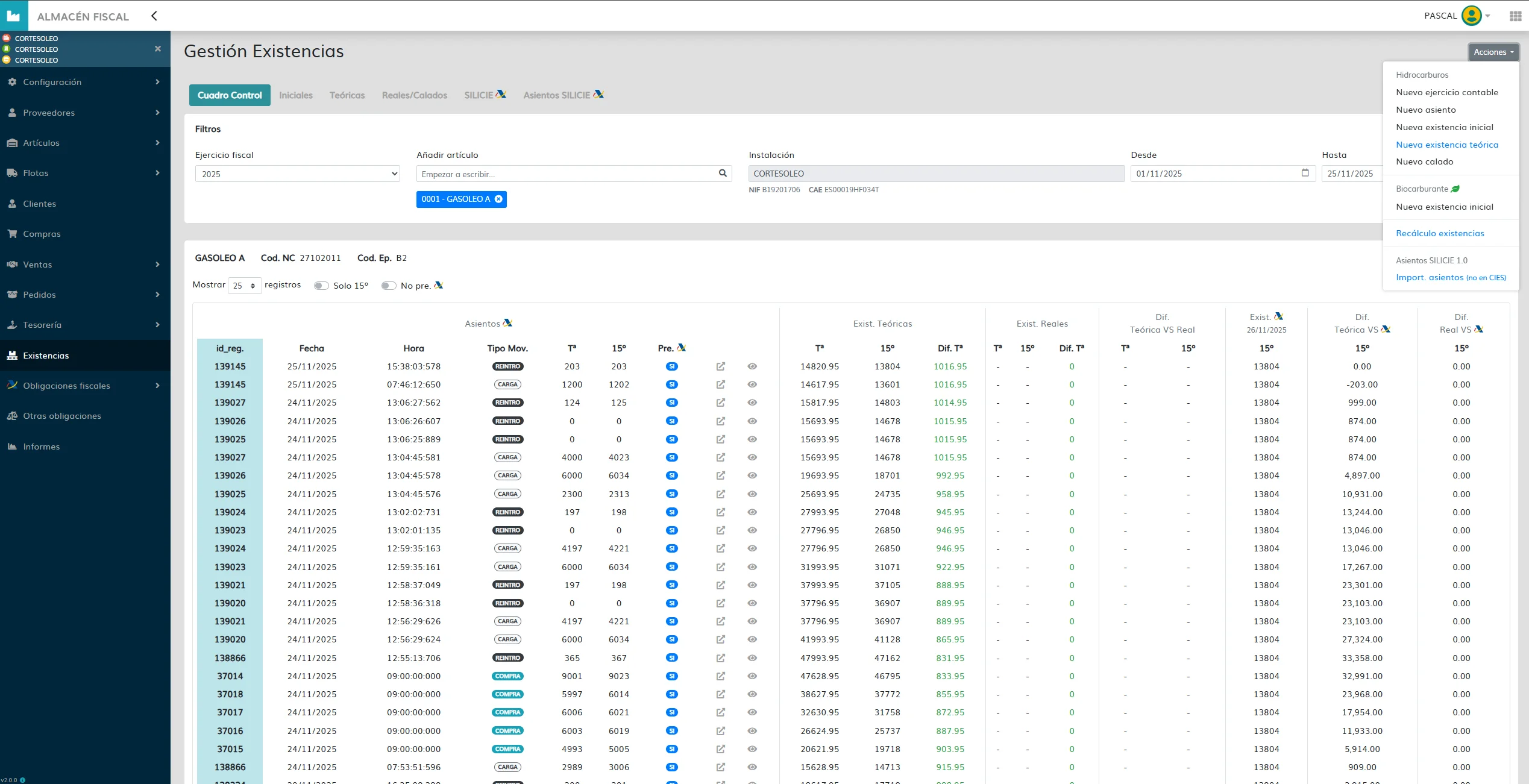This screenshot has height=784, width=1529.
Task: Click the search magnifier in Añadir artículo
Action: pos(723,174)
